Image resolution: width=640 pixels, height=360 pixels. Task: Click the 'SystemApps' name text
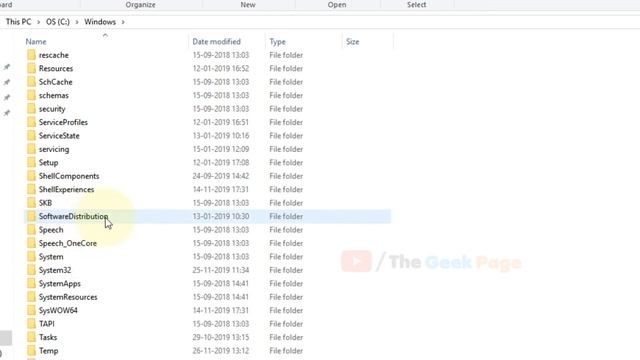point(60,284)
